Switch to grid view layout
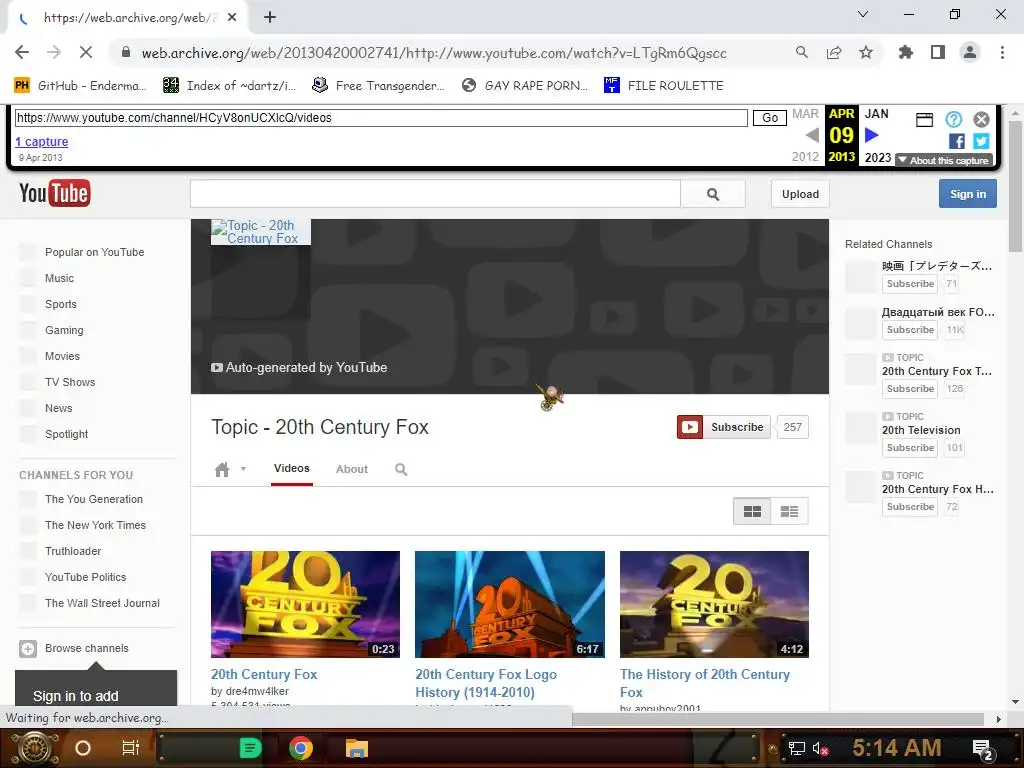Image resolution: width=1024 pixels, height=768 pixels. [752, 511]
